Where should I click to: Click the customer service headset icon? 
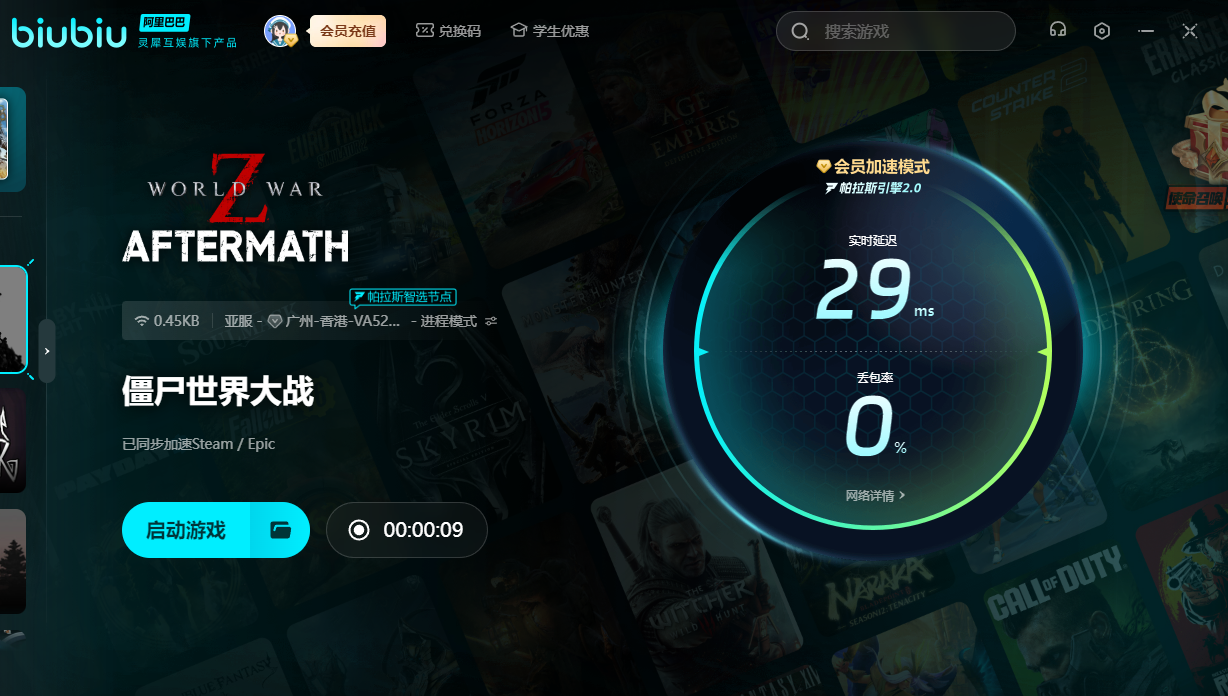(1057, 31)
